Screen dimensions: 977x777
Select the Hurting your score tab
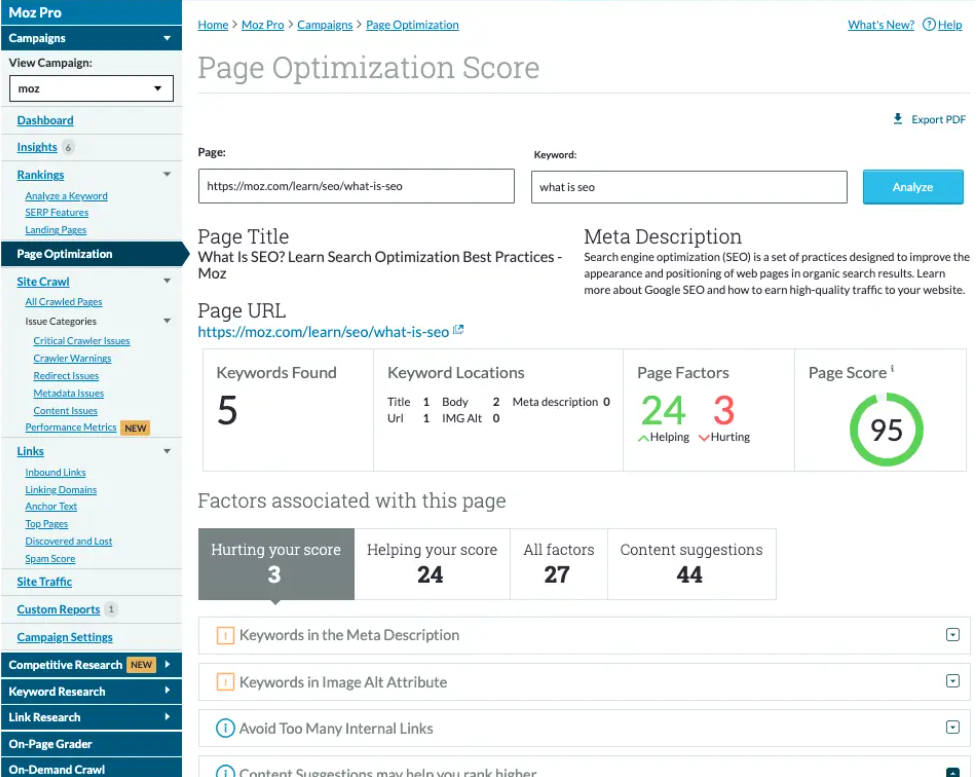pyautogui.click(x=276, y=564)
